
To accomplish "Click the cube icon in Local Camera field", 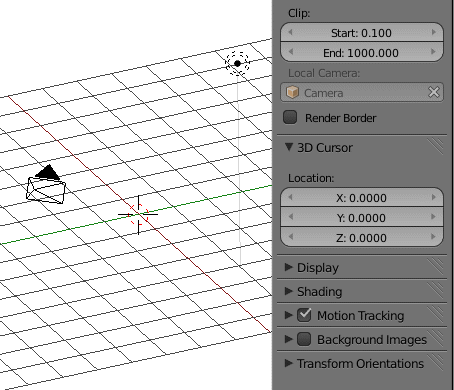I will click(x=292, y=92).
